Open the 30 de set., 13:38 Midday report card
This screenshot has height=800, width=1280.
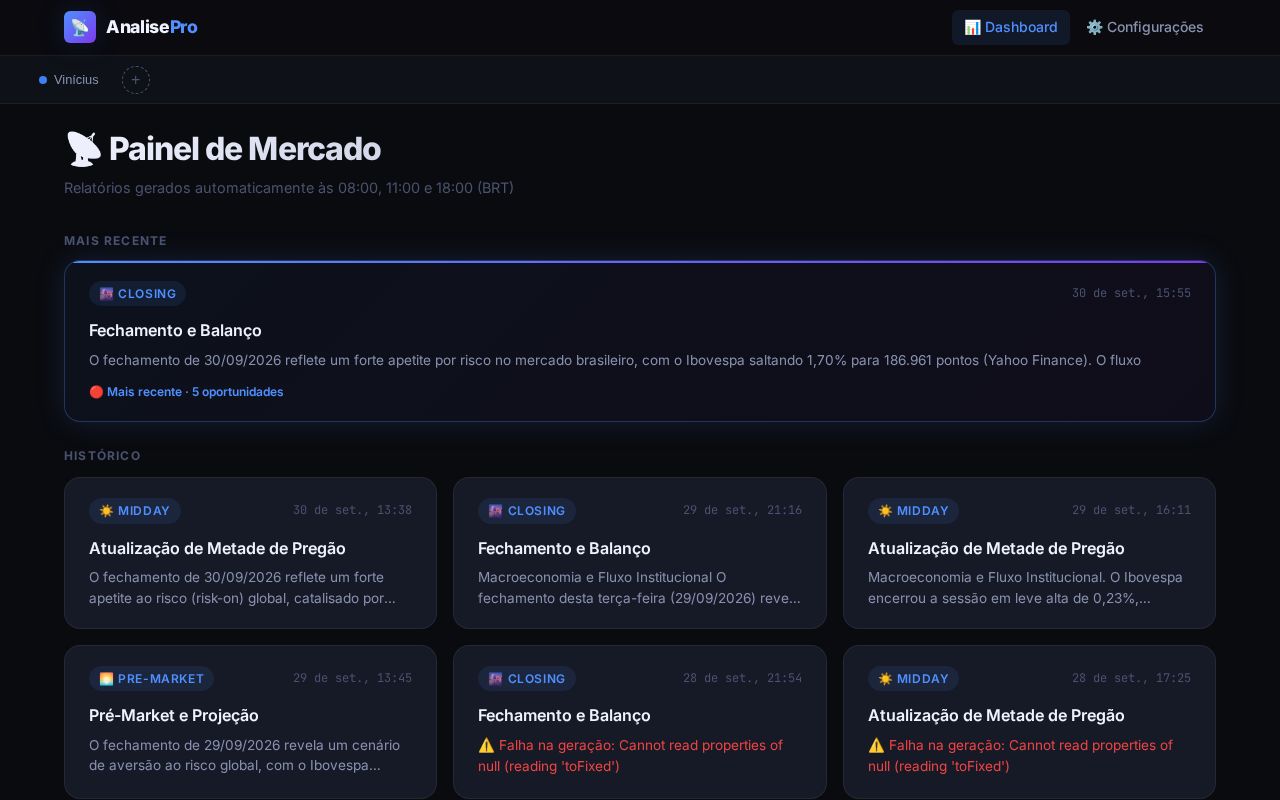(x=250, y=553)
